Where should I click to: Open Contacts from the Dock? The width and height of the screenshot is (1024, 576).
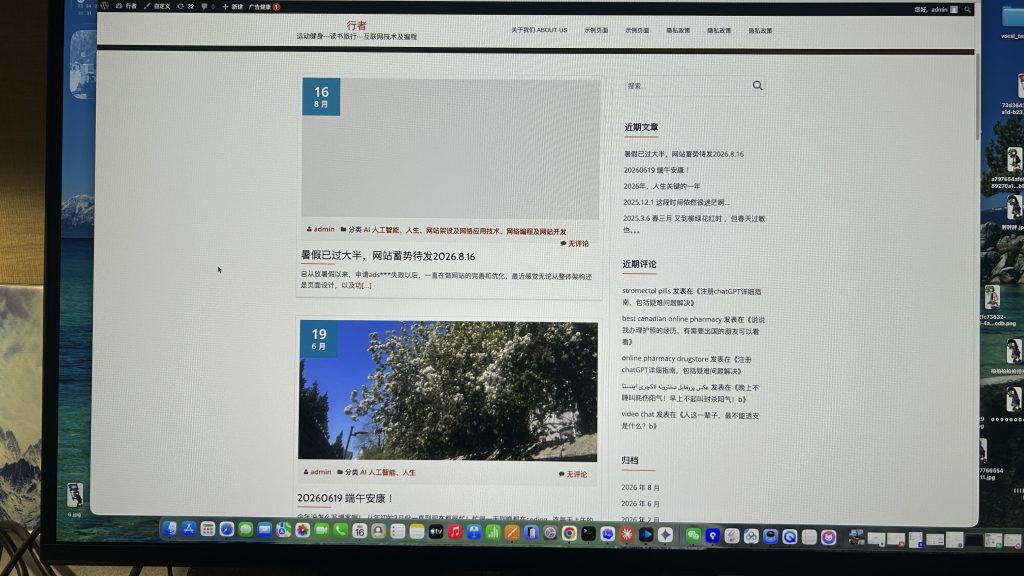378,531
